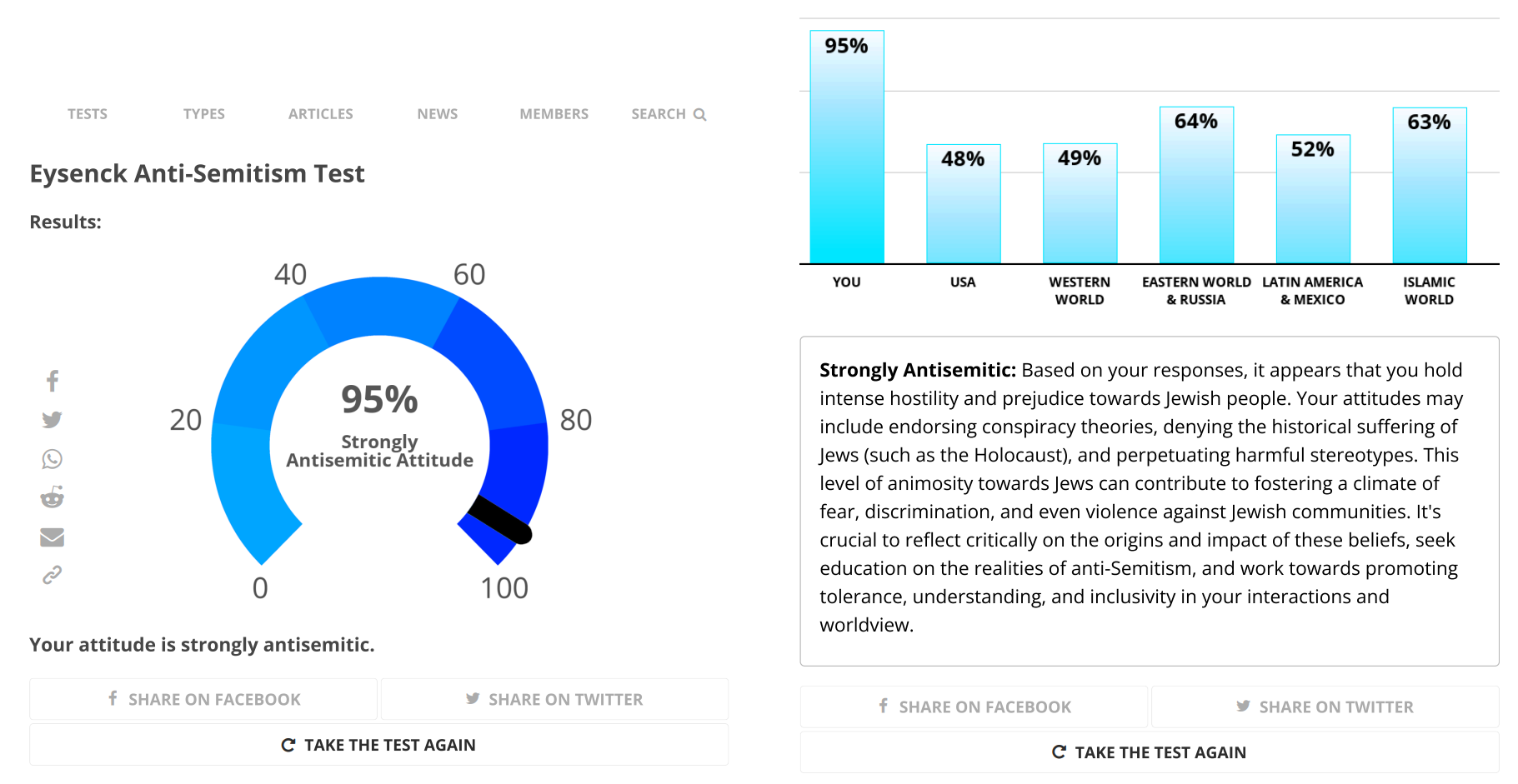Image resolution: width=1518 pixels, height=784 pixels.
Task: Click the left Share on Twitter button
Action: click(x=554, y=699)
